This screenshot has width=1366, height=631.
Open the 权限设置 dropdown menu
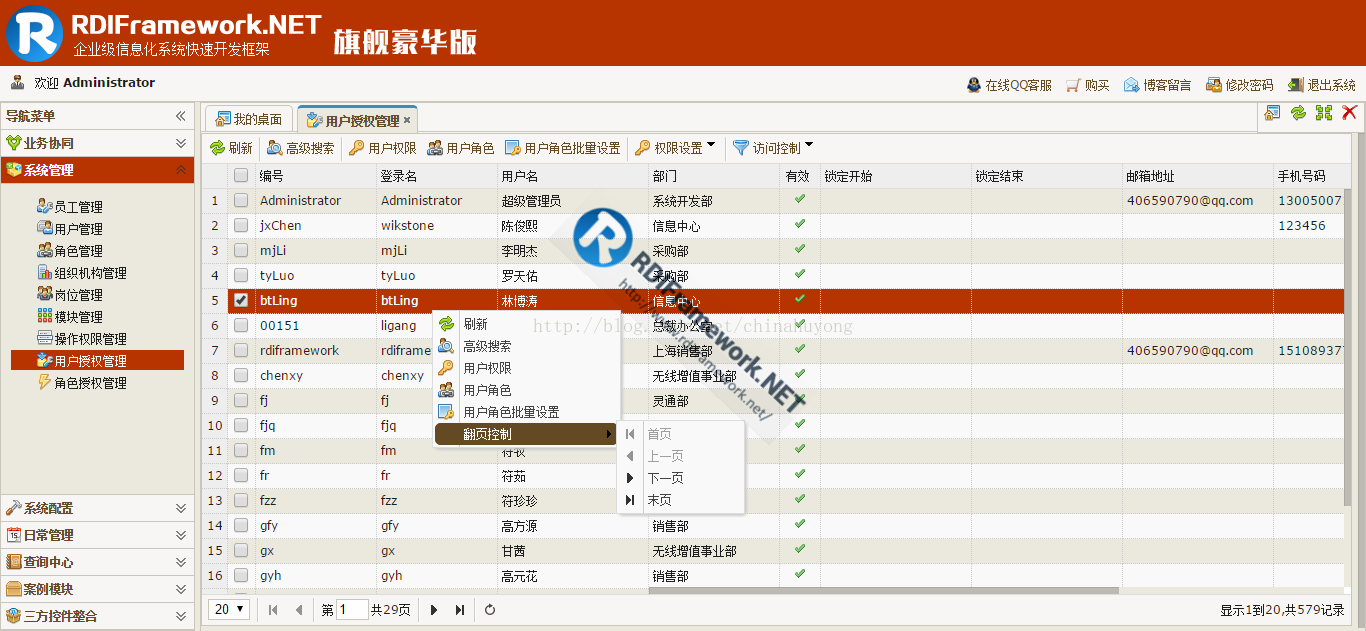(676, 148)
